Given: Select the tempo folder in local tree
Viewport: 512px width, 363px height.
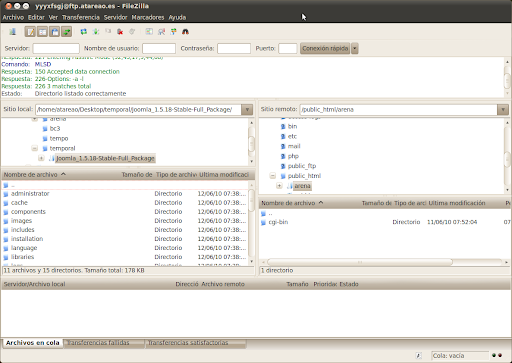Looking at the screenshot, I should click(x=59, y=138).
